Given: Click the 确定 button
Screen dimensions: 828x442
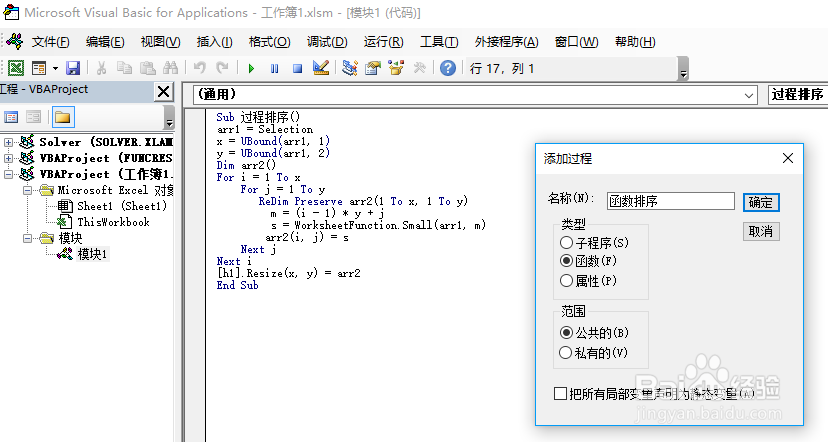Looking at the screenshot, I should [x=761, y=202].
